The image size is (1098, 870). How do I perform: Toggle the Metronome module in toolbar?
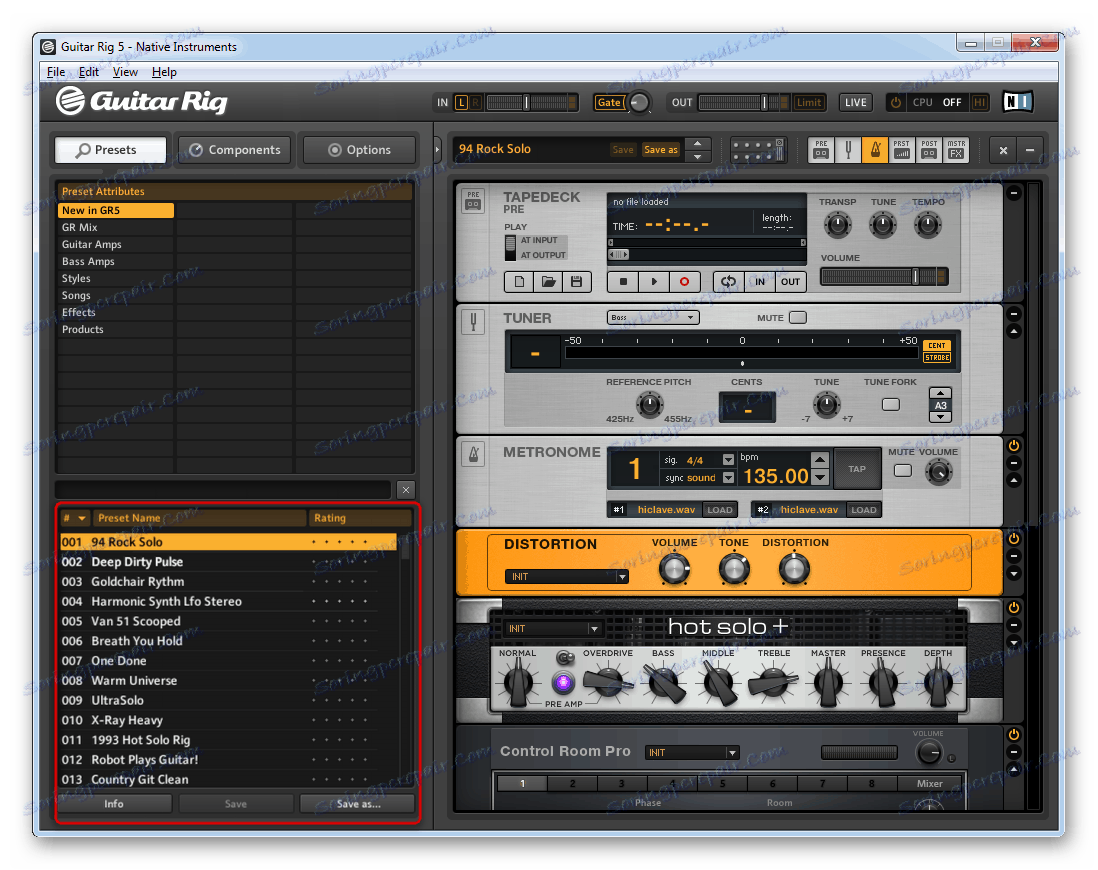(x=875, y=149)
